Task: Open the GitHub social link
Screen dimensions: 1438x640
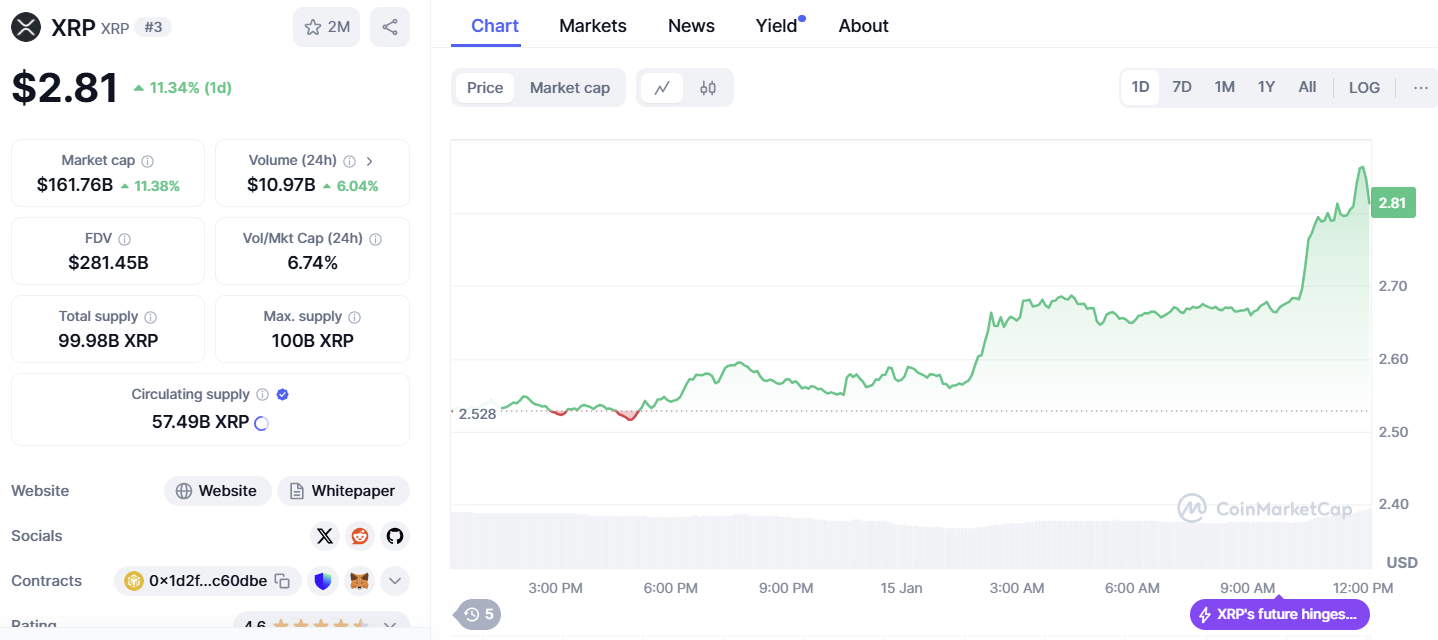Action: point(395,536)
